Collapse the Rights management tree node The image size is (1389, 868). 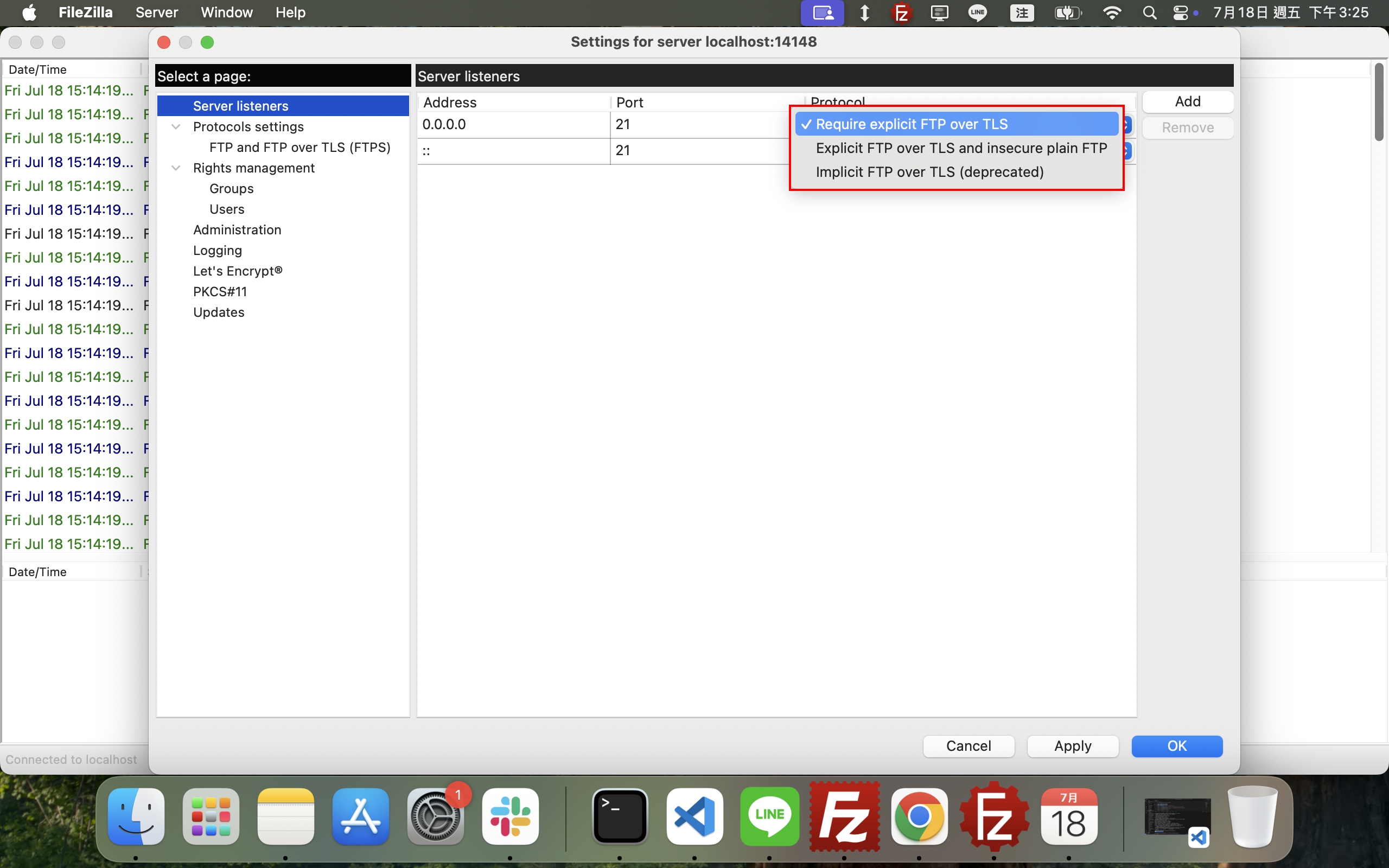coord(176,168)
